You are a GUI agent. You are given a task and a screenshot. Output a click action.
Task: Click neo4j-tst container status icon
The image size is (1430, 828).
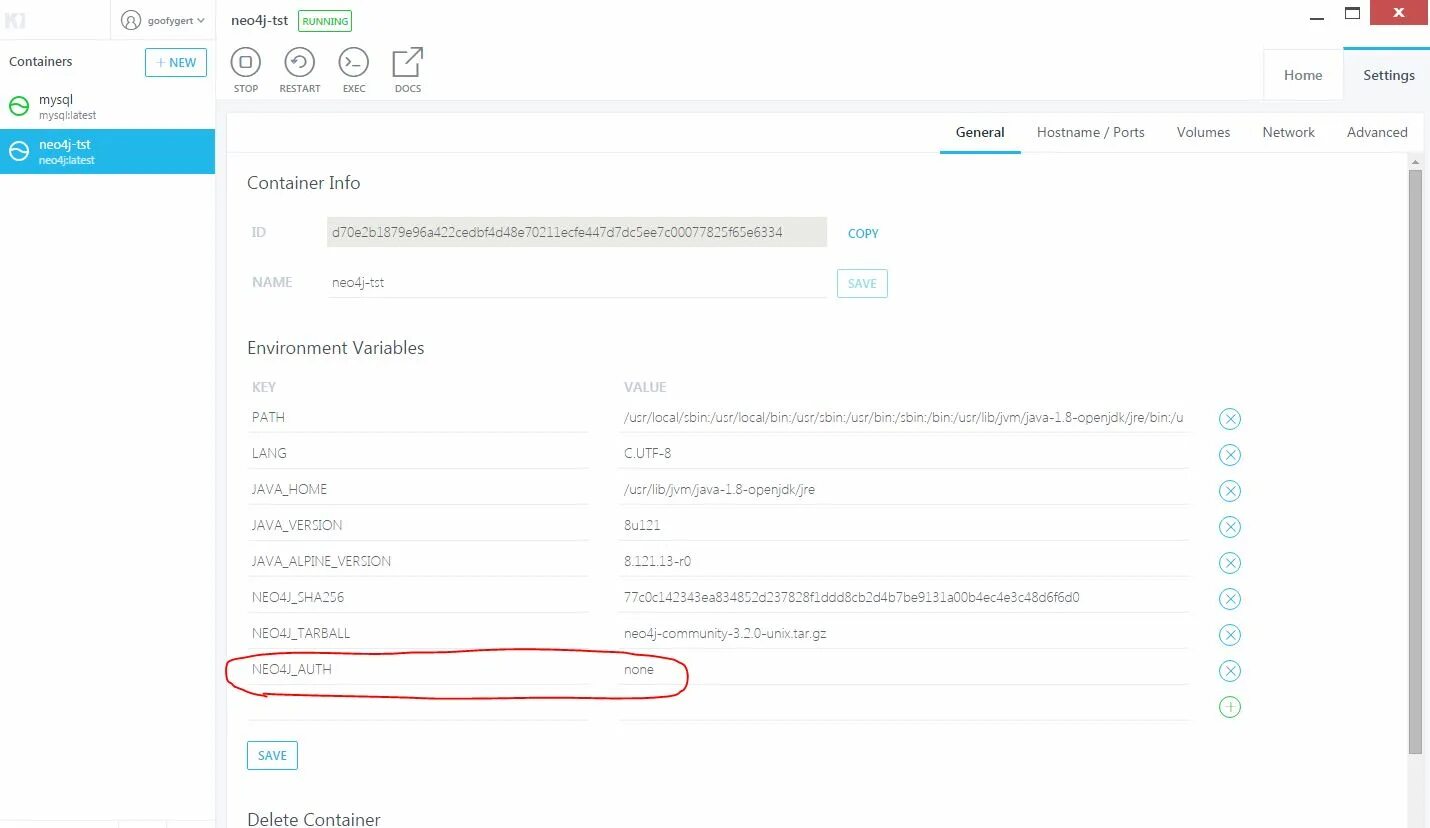click(x=19, y=151)
